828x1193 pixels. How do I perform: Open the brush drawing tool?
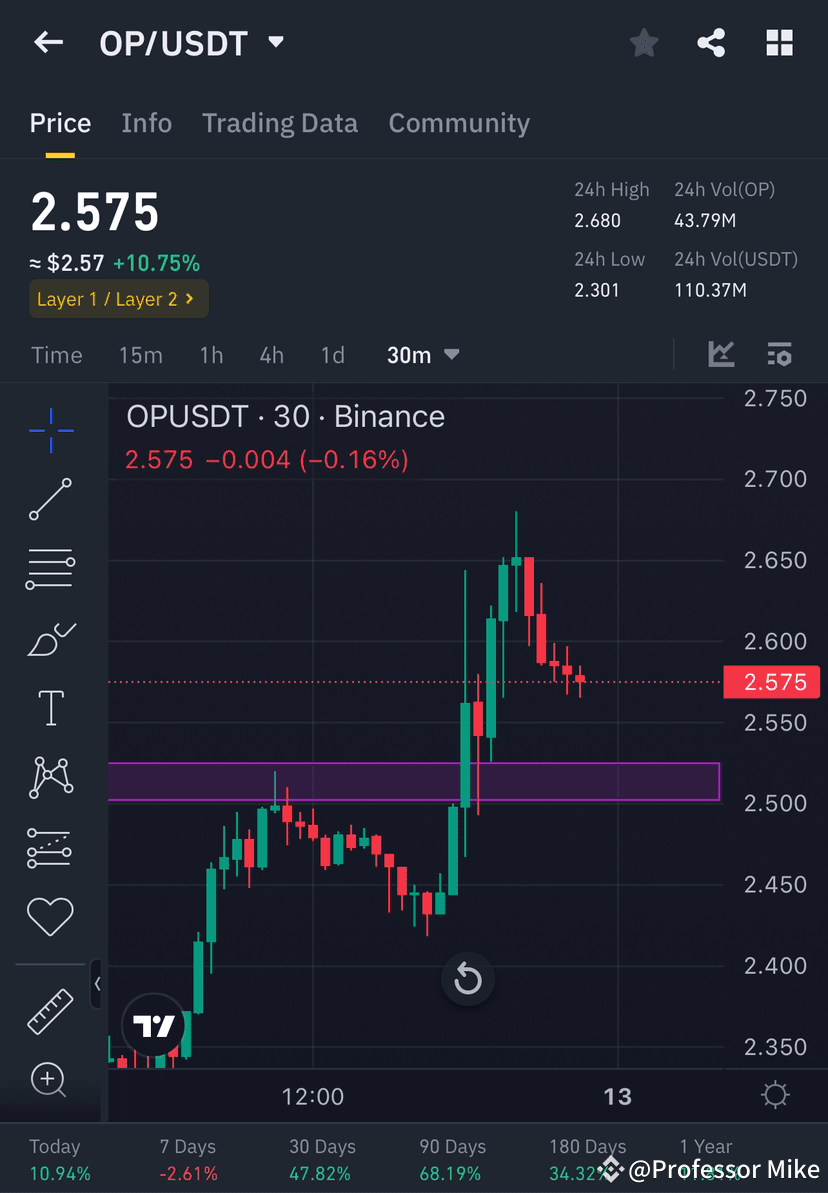pyautogui.click(x=50, y=639)
